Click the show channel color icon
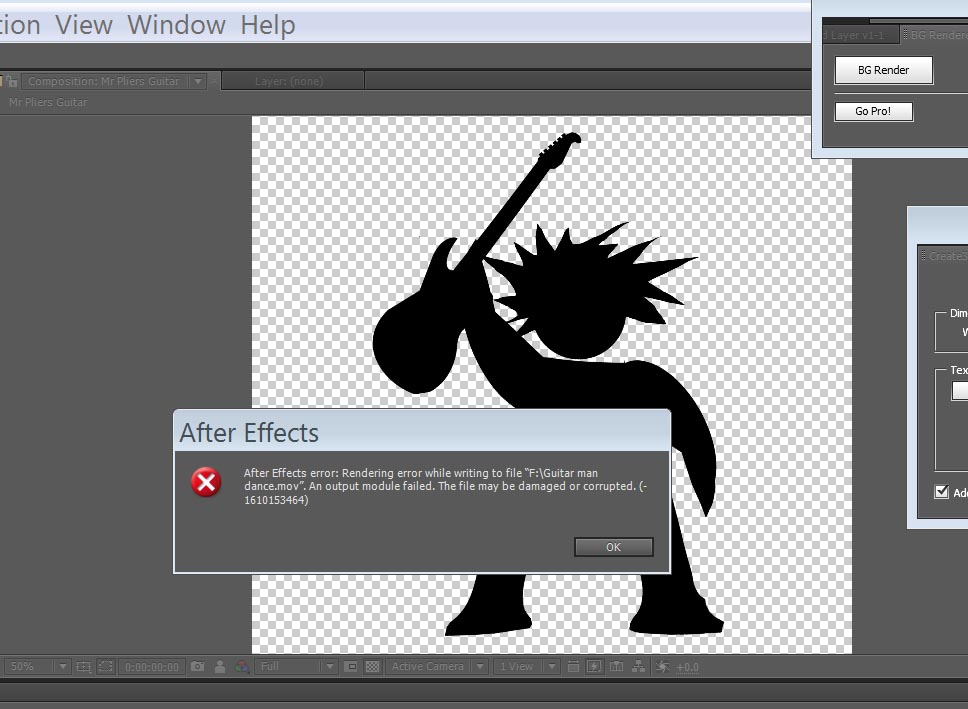968x709 pixels. 241,667
